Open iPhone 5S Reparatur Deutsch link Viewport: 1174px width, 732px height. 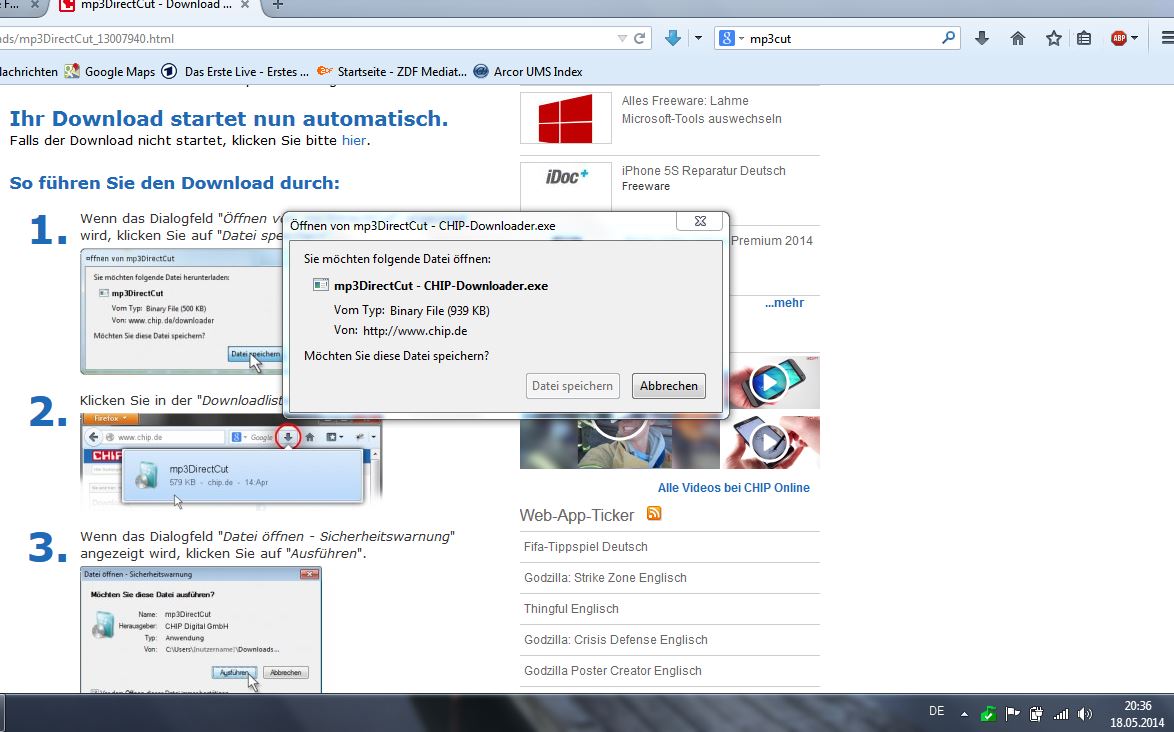(x=703, y=171)
